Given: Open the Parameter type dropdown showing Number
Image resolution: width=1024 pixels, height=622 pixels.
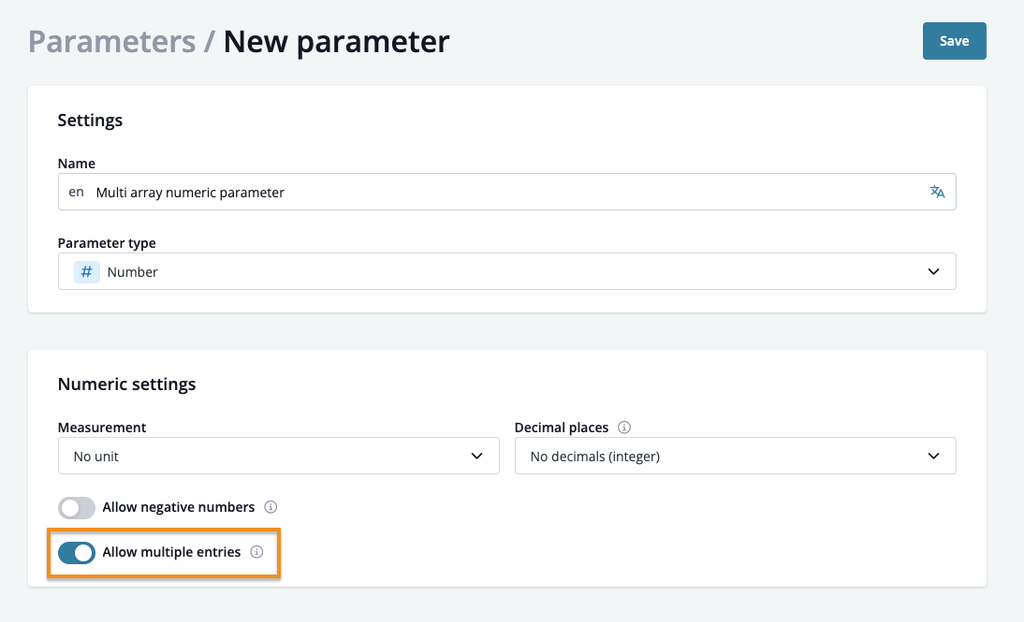Looking at the screenshot, I should click(x=507, y=271).
